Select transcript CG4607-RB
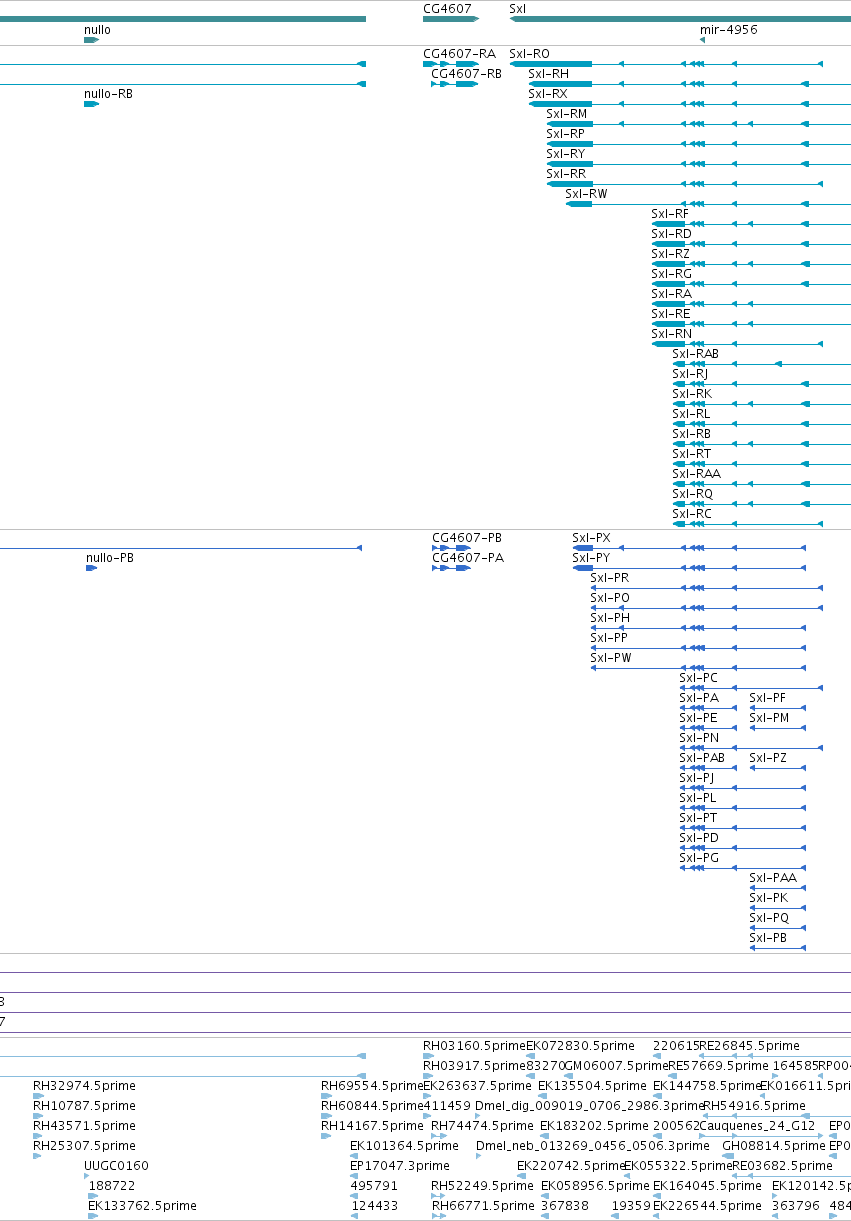Image resolution: width=851 pixels, height=1221 pixels. pos(466,74)
